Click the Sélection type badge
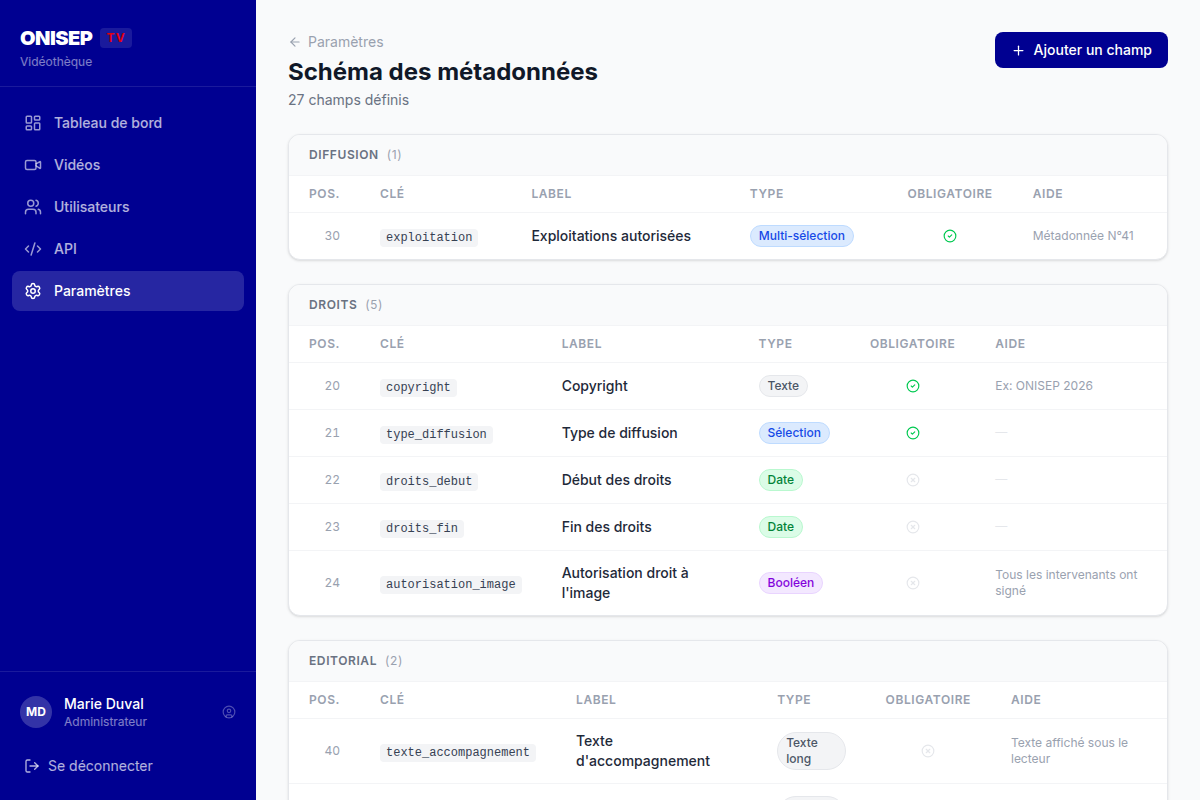The image size is (1200, 800). (x=794, y=433)
